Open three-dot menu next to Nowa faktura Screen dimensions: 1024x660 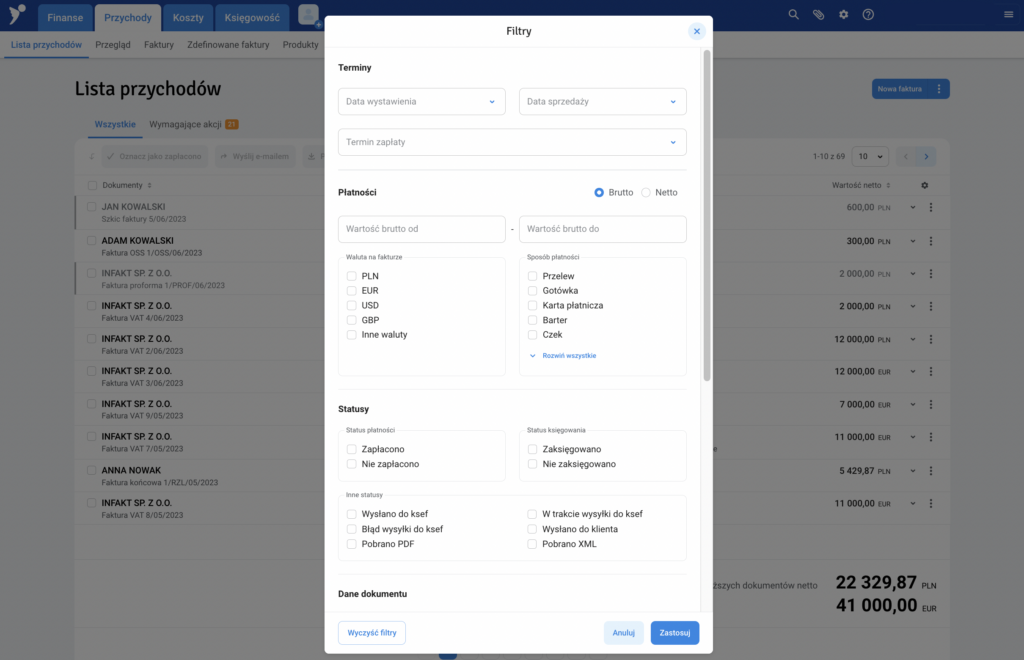pos(939,89)
